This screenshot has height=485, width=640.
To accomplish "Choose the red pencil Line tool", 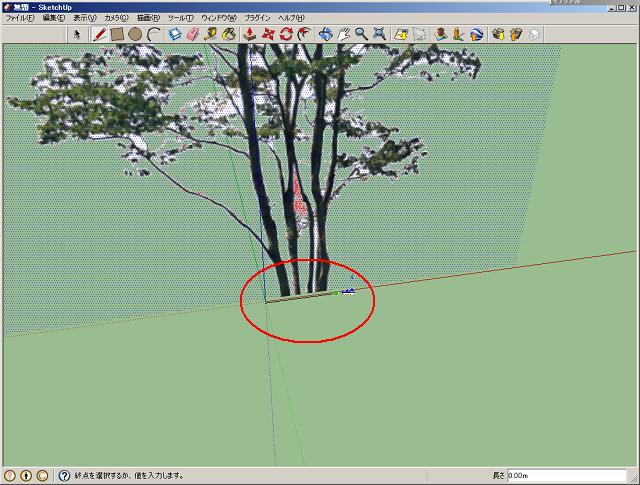I will 100,34.
